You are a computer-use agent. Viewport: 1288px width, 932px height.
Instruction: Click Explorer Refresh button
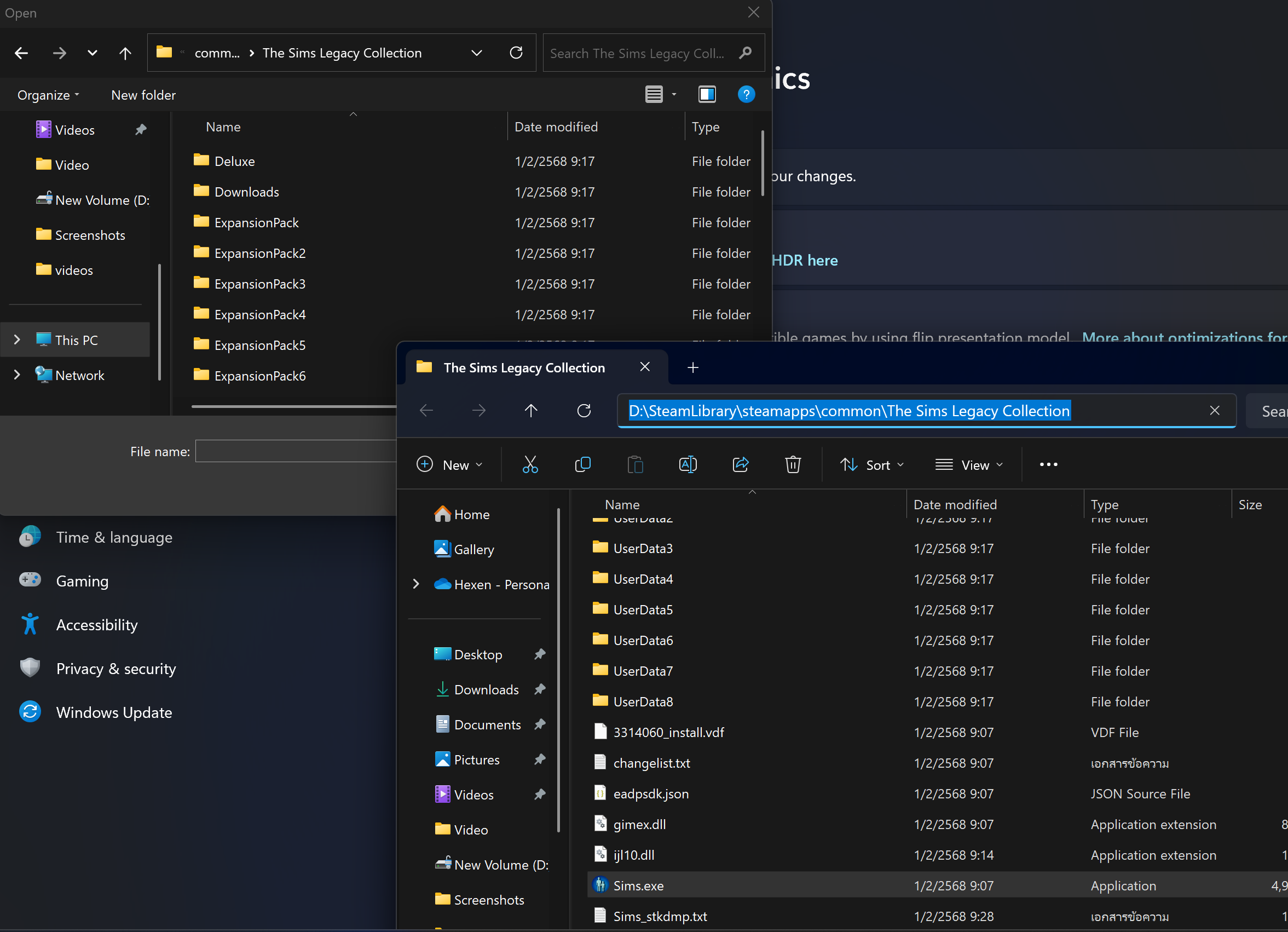click(x=584, y=410)
